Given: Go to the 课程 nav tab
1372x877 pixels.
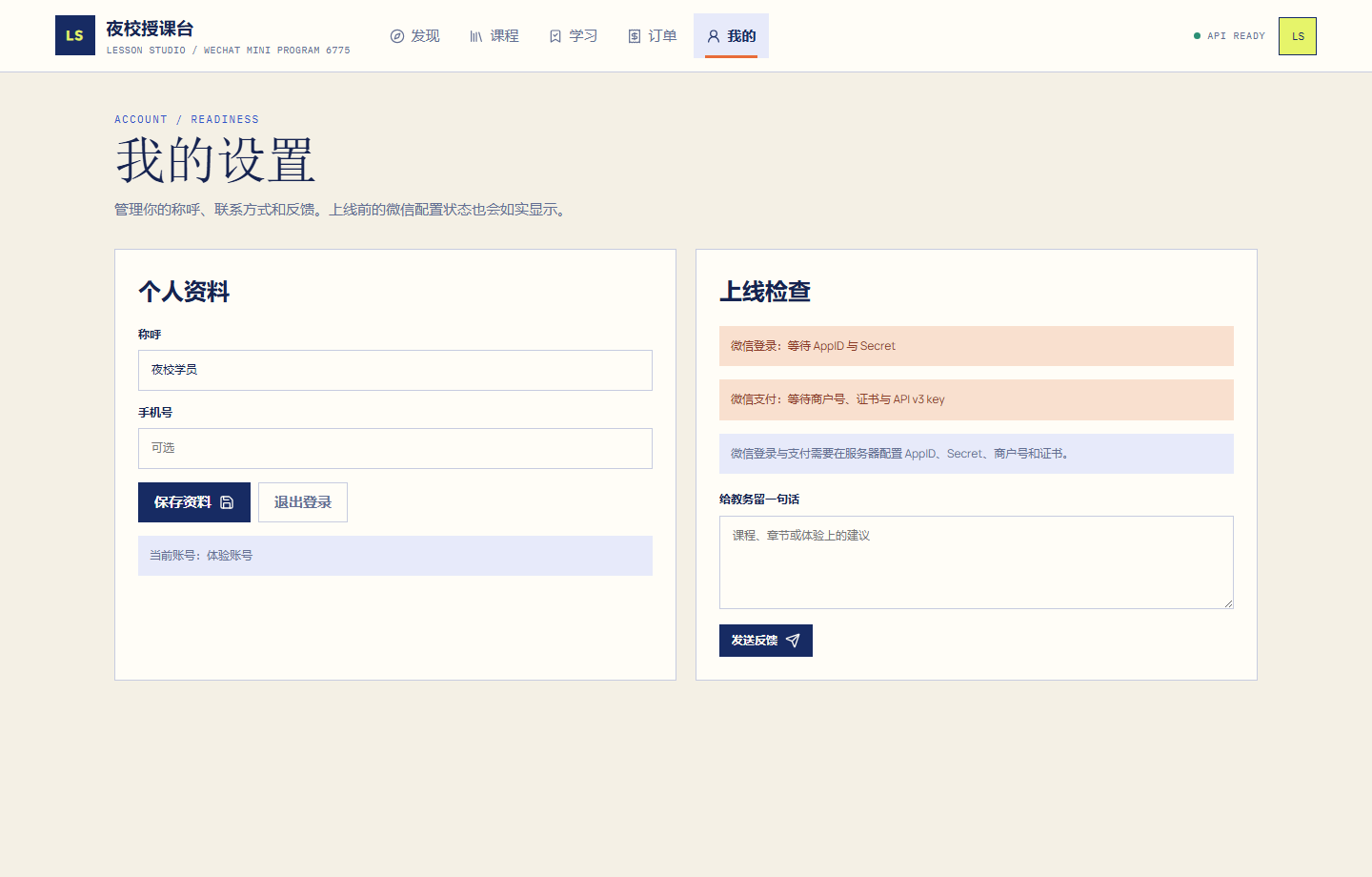Looking at the screenshot, I should coord(494,36).
